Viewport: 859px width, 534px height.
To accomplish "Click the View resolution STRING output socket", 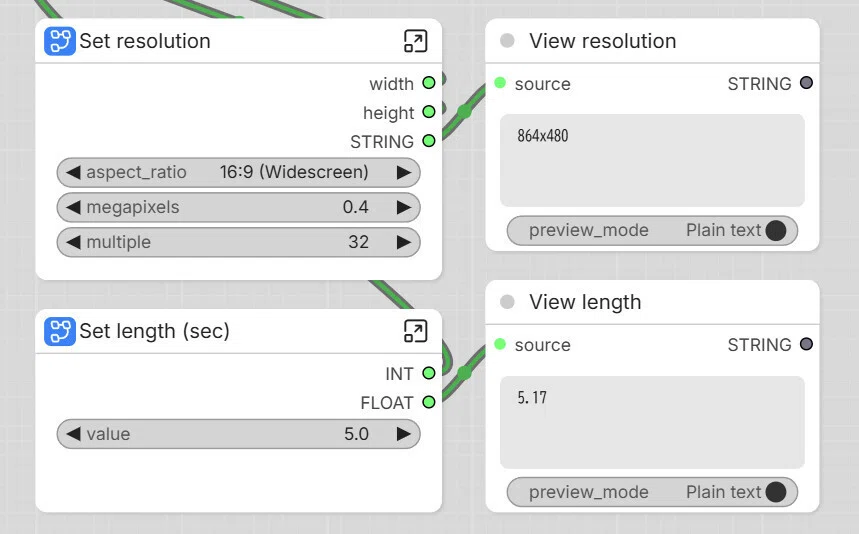I will [x=806, y=83].
